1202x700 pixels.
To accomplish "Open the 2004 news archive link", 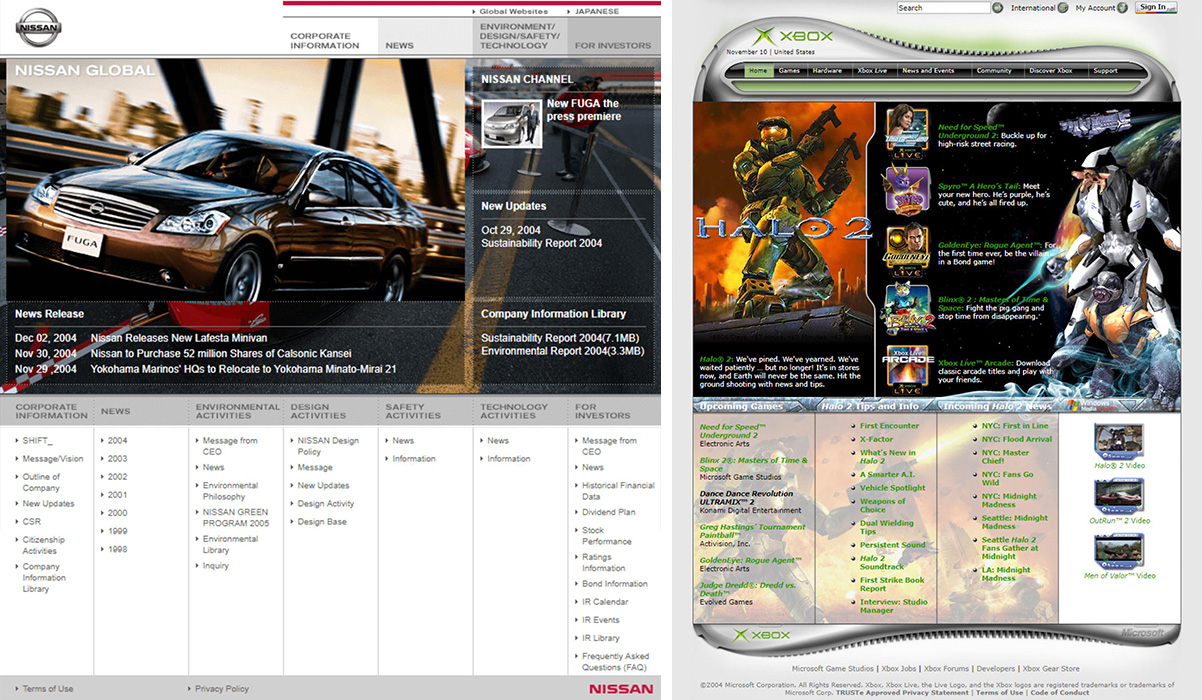I will (x=118, y=441).
